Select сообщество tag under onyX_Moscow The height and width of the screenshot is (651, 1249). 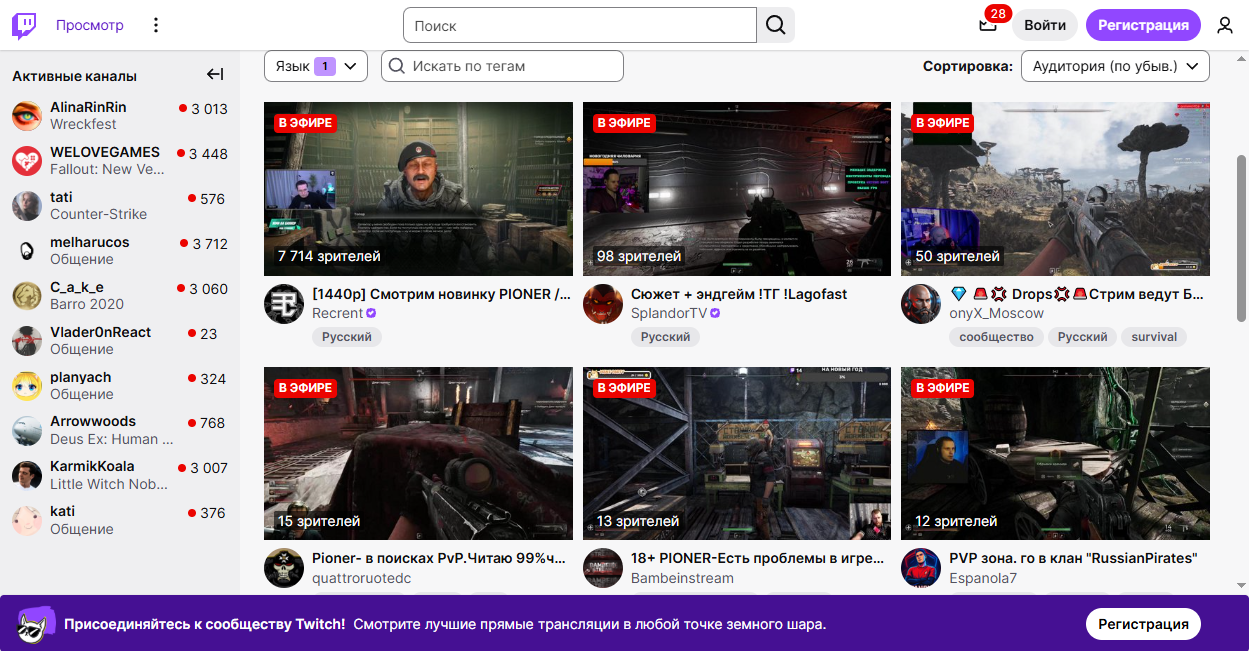coord(996,337)
